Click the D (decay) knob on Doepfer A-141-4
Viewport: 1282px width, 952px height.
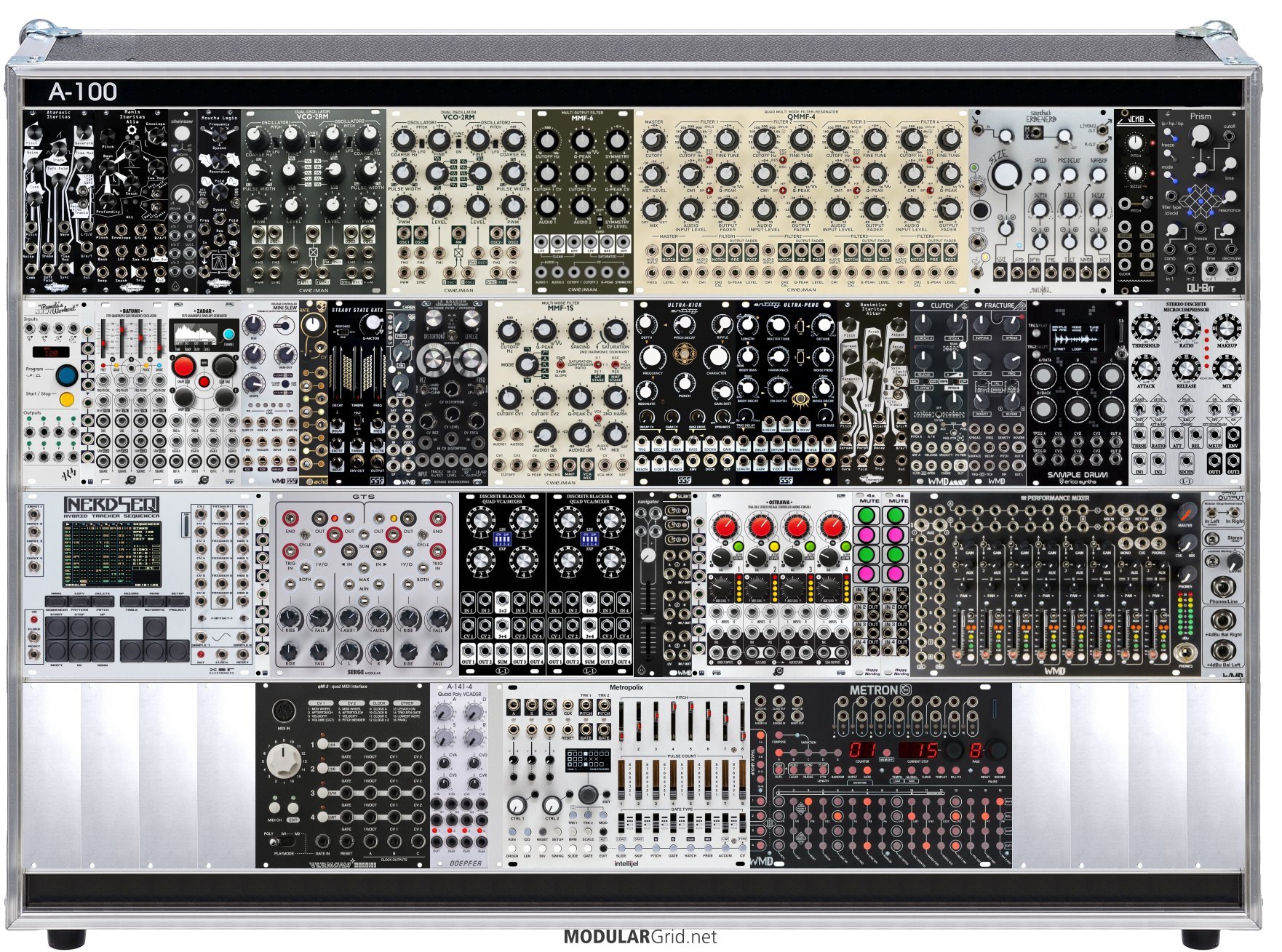click(473, 713)
